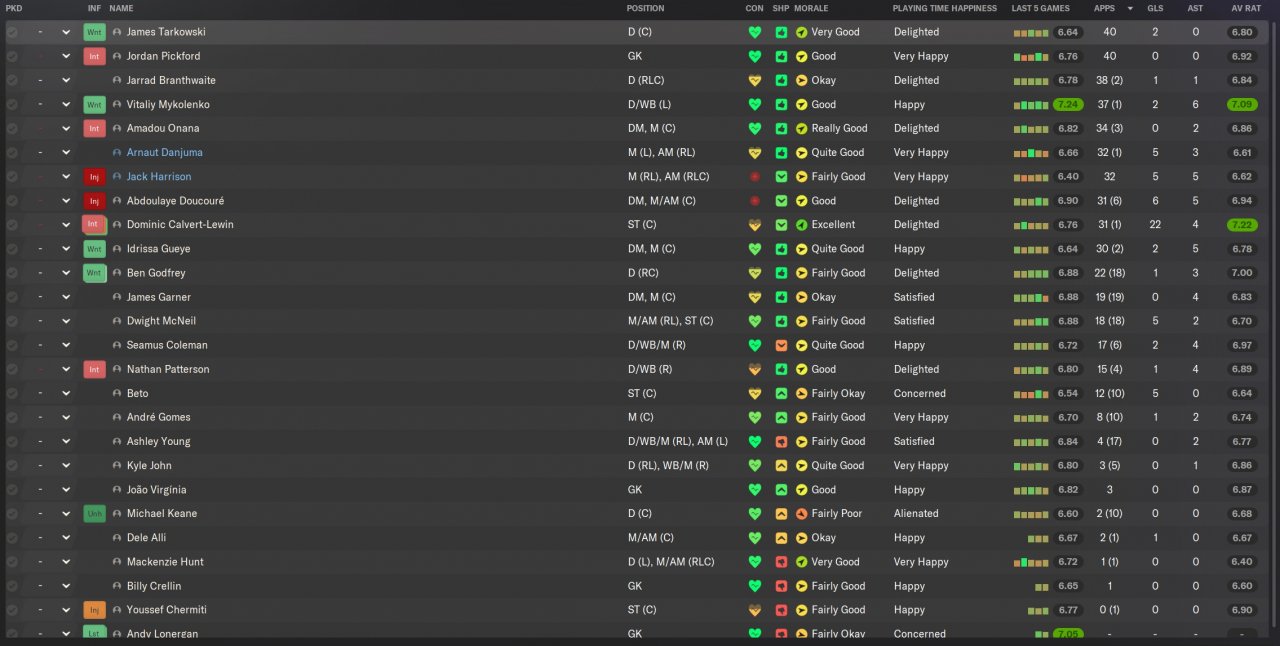Click the morale icon for Michael Keane
The height and width of the screenshot is (646, 1280).
point(801,514)
